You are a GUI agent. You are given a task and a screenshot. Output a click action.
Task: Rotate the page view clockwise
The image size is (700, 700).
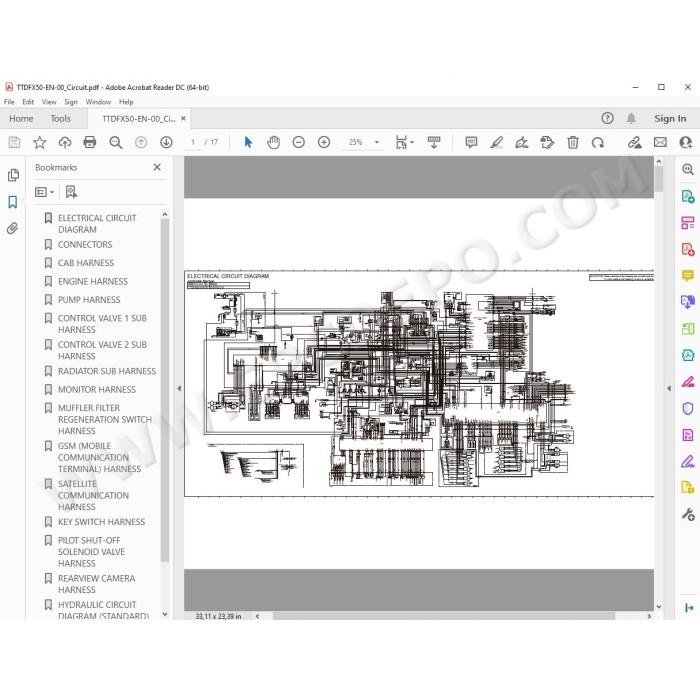598,142
